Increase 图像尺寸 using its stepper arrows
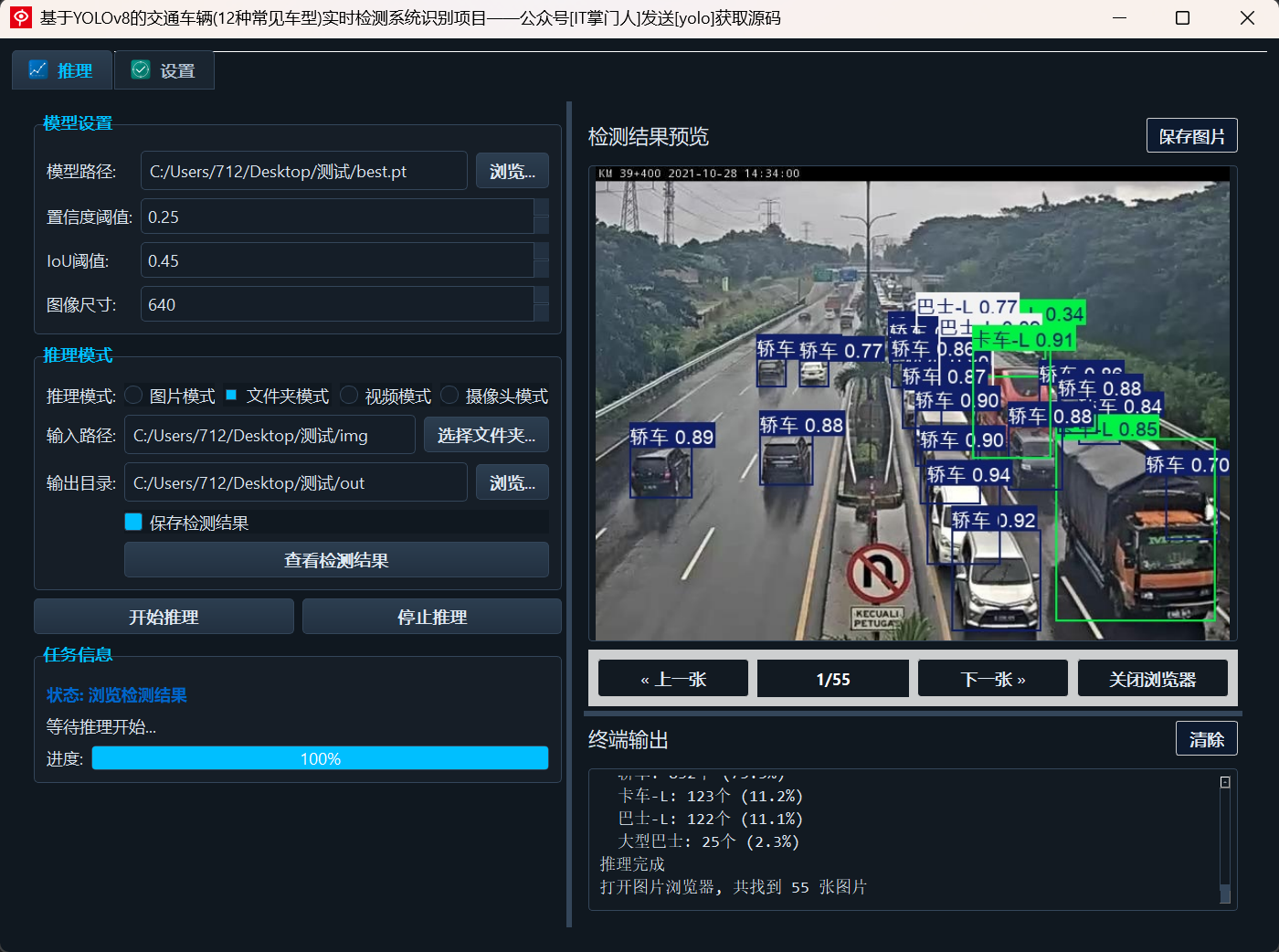Screen dimensions: 1279x952 pyautogui.click(x=540, y=298)
